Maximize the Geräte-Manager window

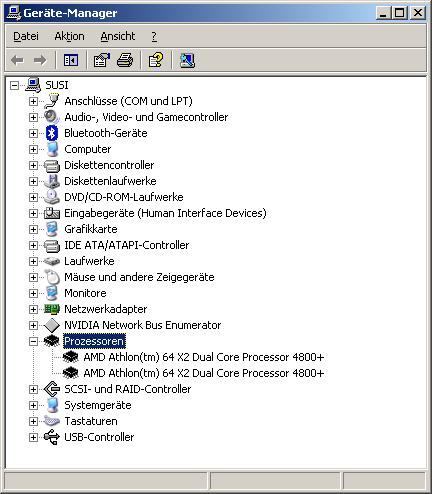coord(399,13)
